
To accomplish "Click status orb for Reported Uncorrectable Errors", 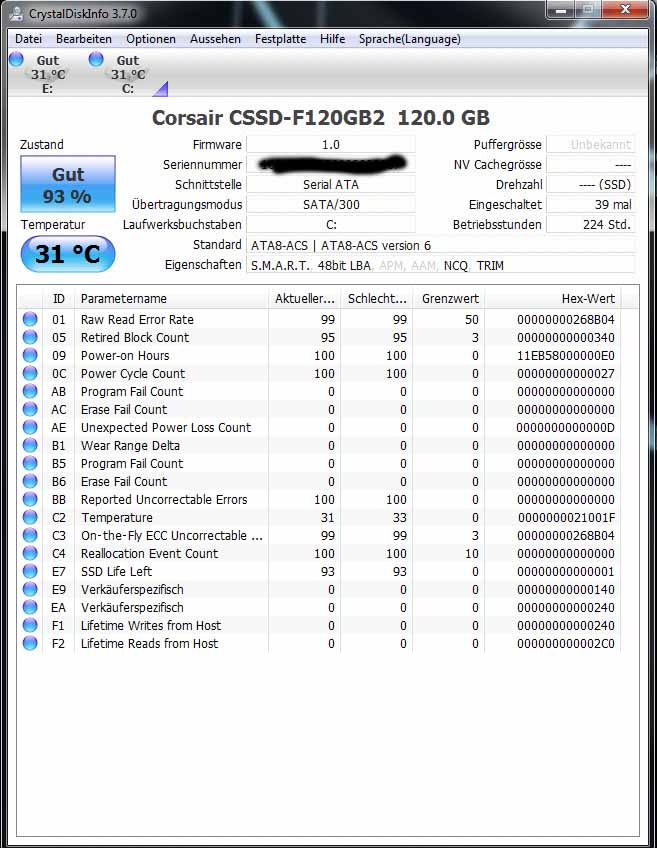I will point(30,499).
